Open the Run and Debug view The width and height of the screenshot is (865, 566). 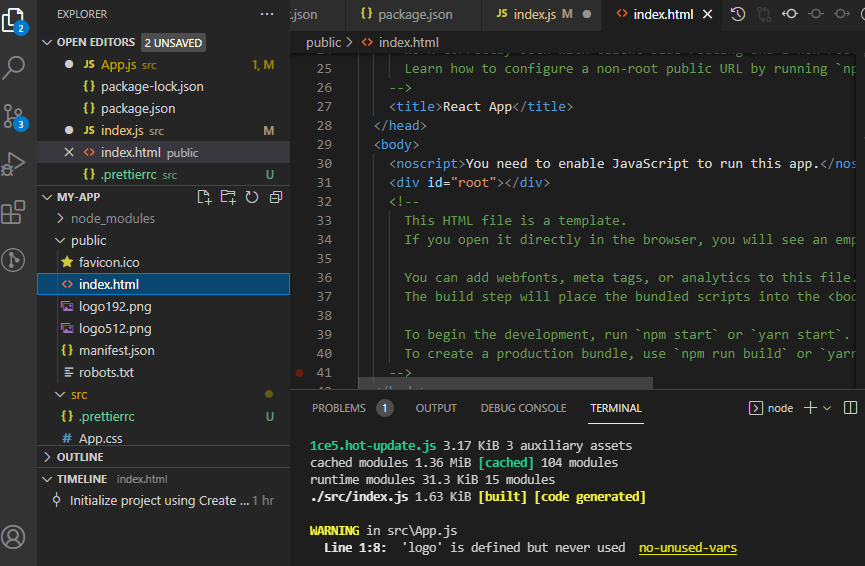pos(14,164)
